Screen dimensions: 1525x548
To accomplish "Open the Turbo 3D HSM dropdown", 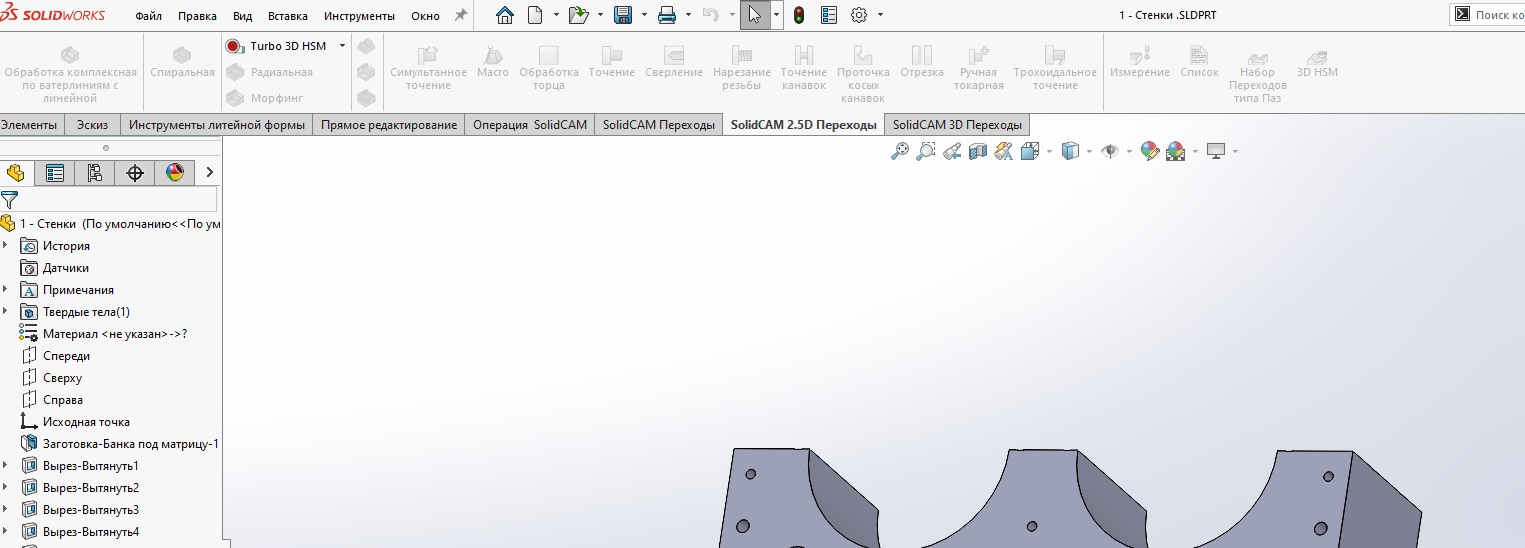I will [342, 46].
